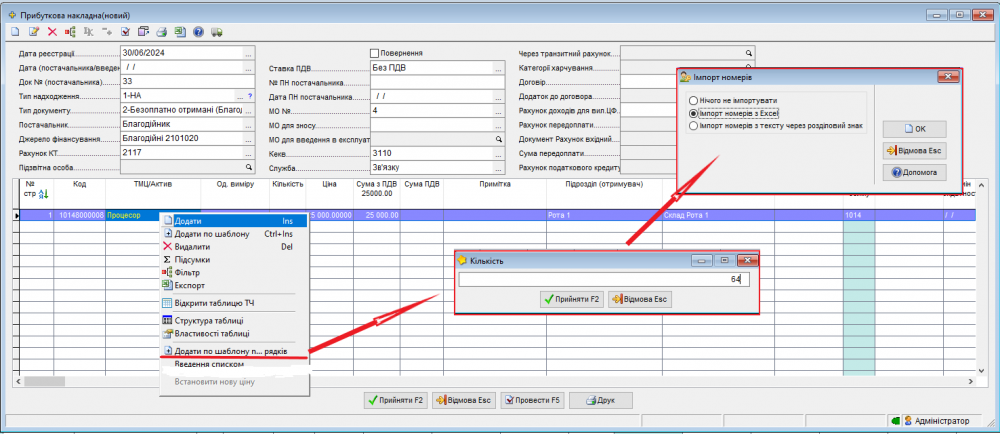Click the edit pencil toolbar icon
Image resolution: width=1000 pixels, height=434 pixels.
[x=34, y=31]
